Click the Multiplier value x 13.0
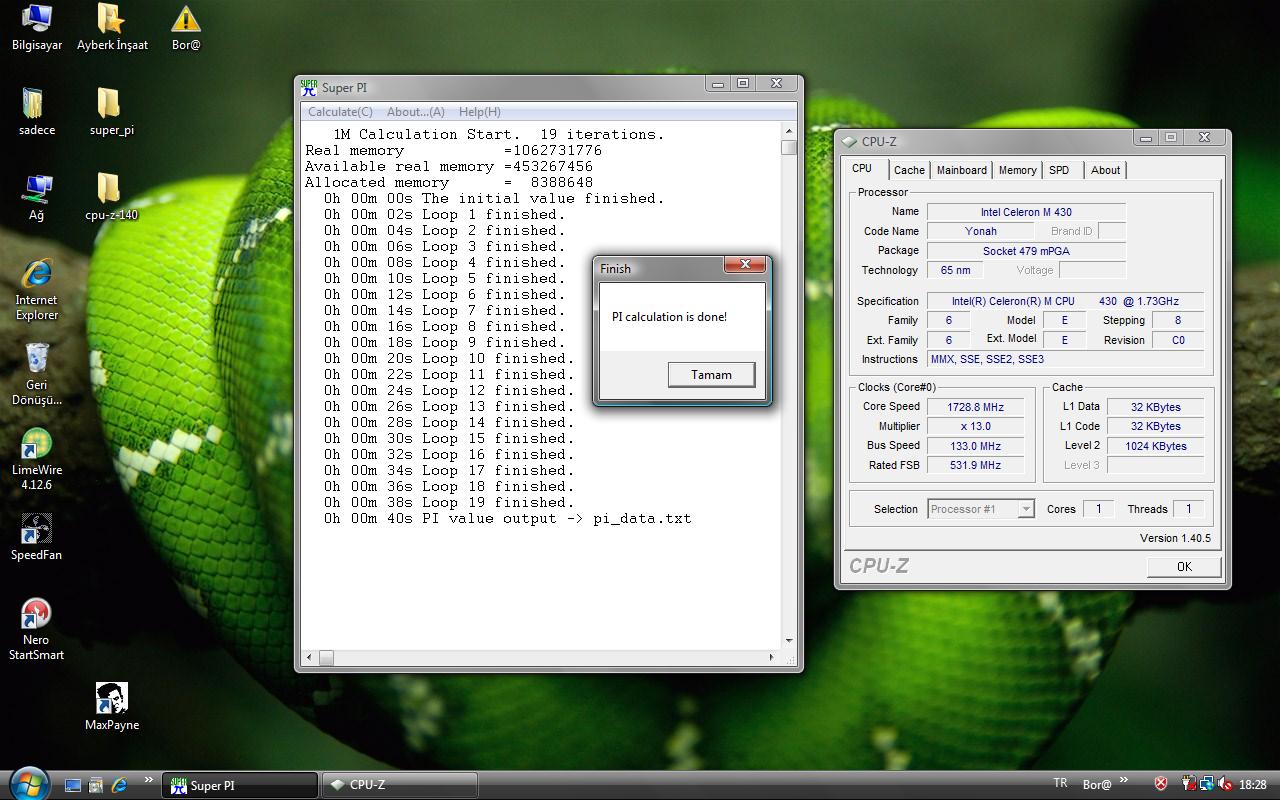 975,426
